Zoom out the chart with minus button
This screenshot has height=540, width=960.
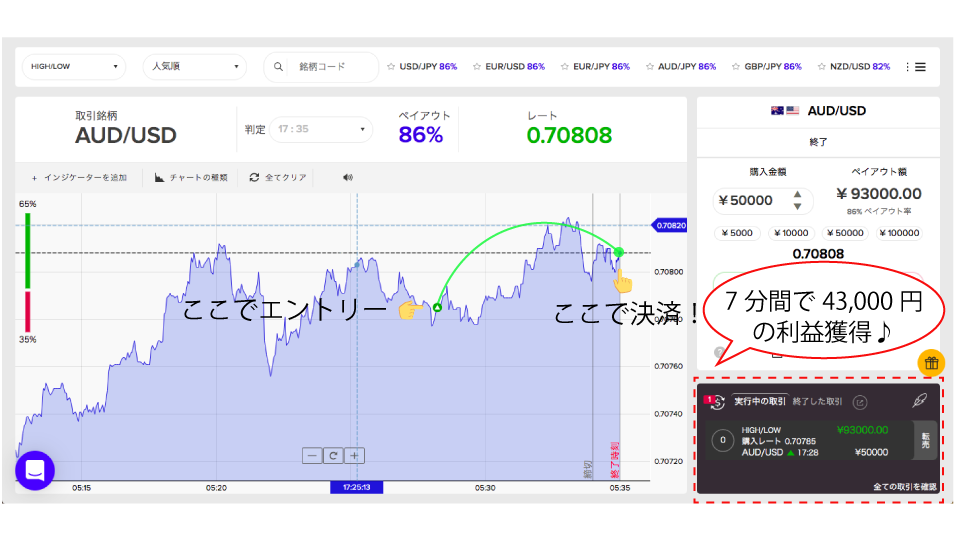coord(312,456)
